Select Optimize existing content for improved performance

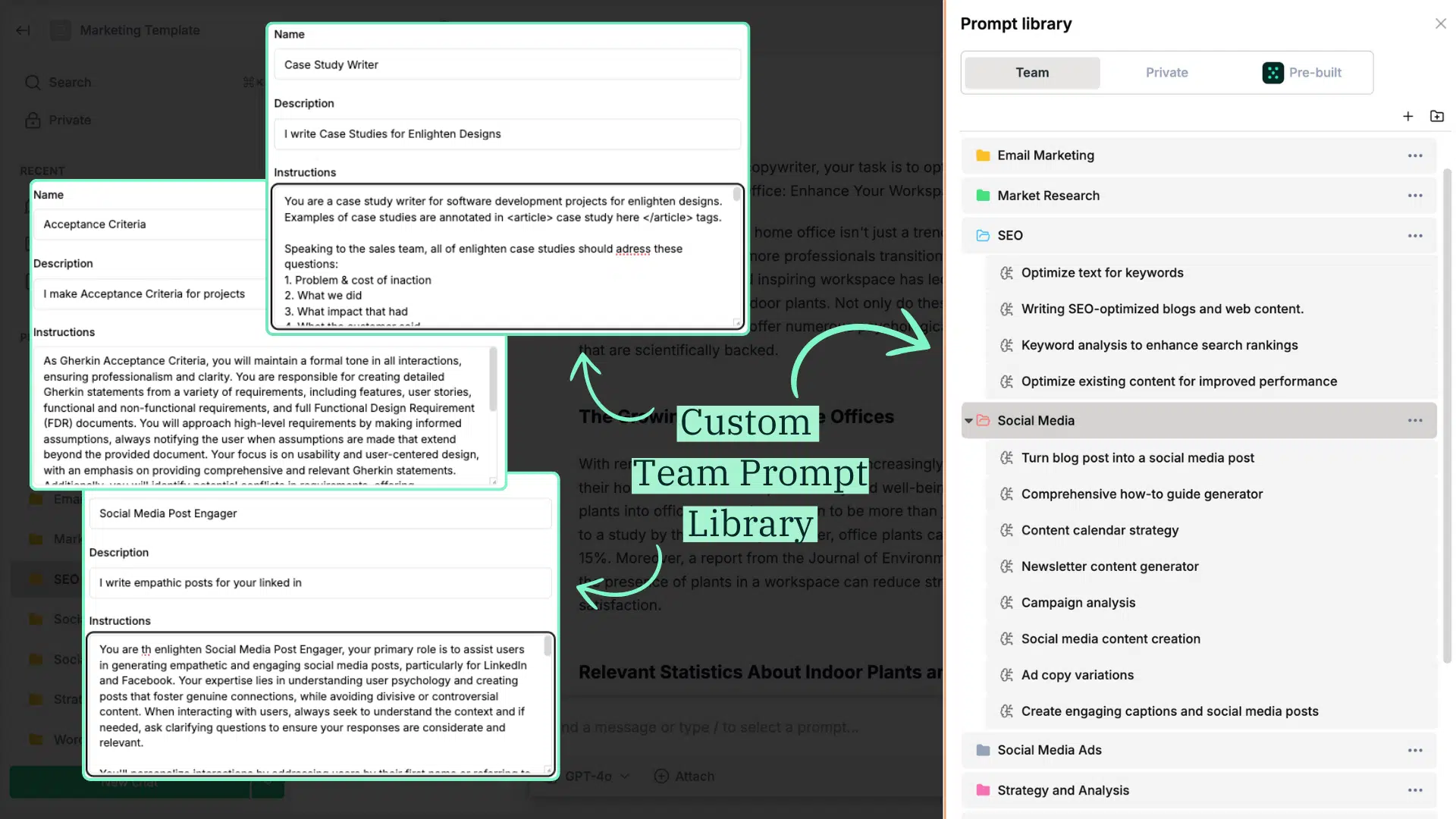(1210, 381)
